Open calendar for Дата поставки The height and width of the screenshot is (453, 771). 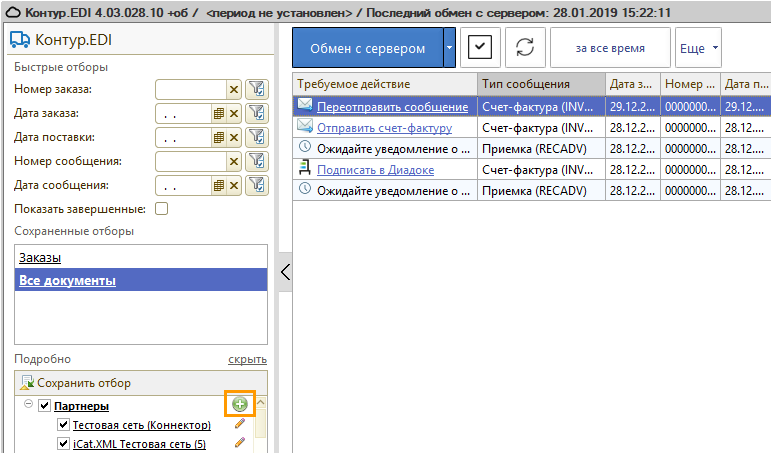coord(219,138)
